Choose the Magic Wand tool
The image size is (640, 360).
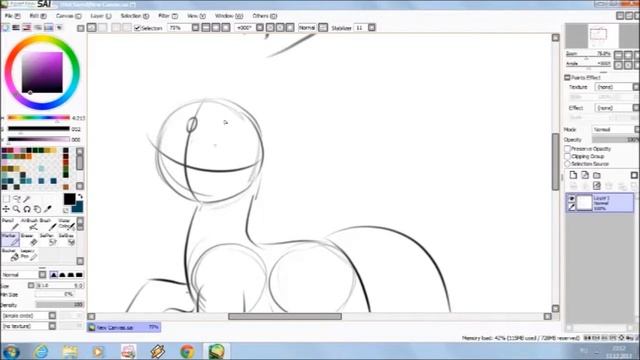(27, 199)
